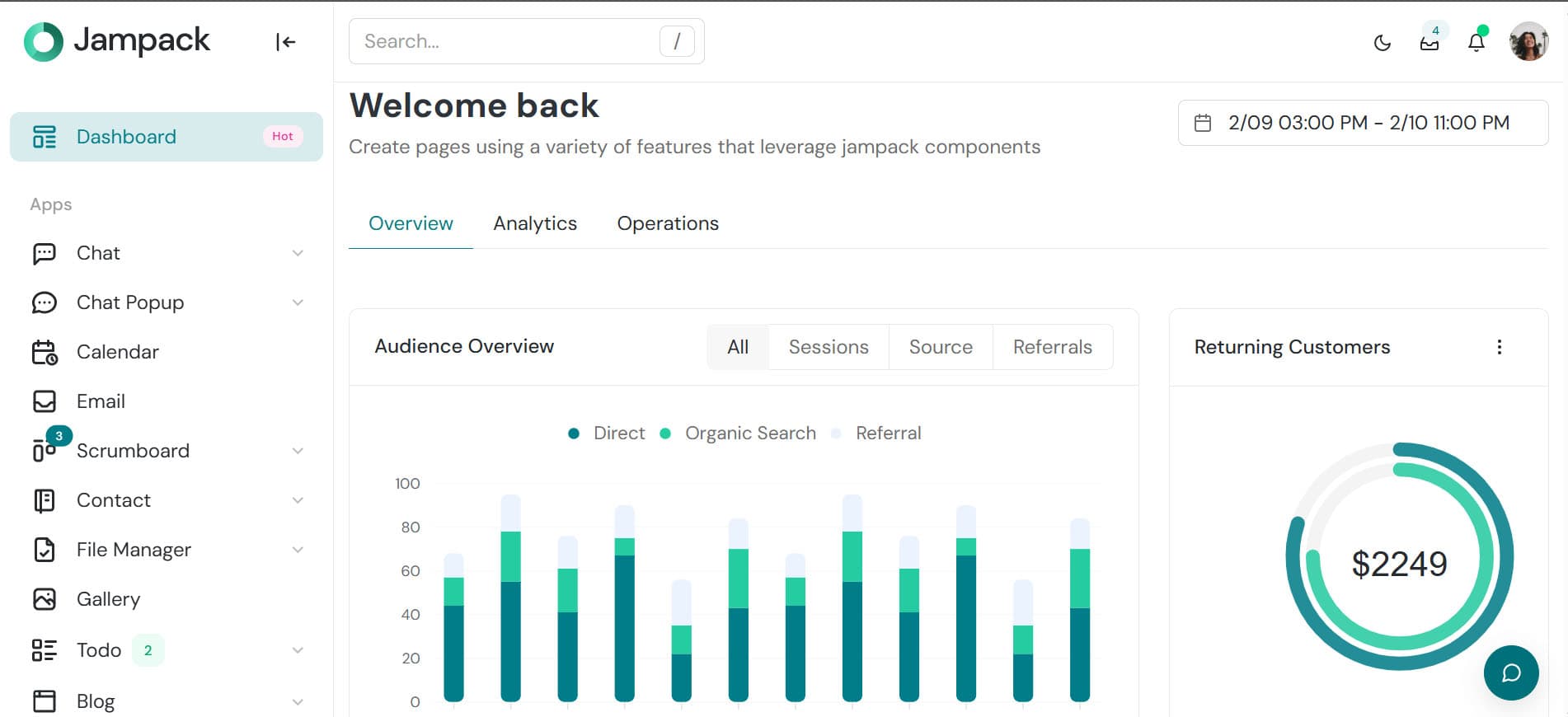This screenshot has height=717, width=1568.
Task: Open Gallery menu item label
Action: coord(108,599)
